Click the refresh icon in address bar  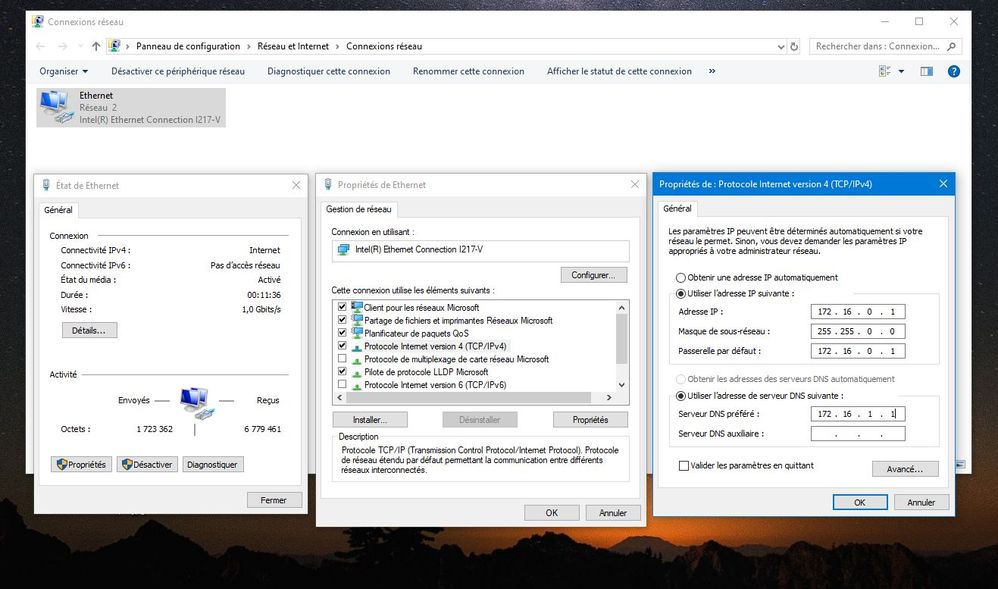794,46
